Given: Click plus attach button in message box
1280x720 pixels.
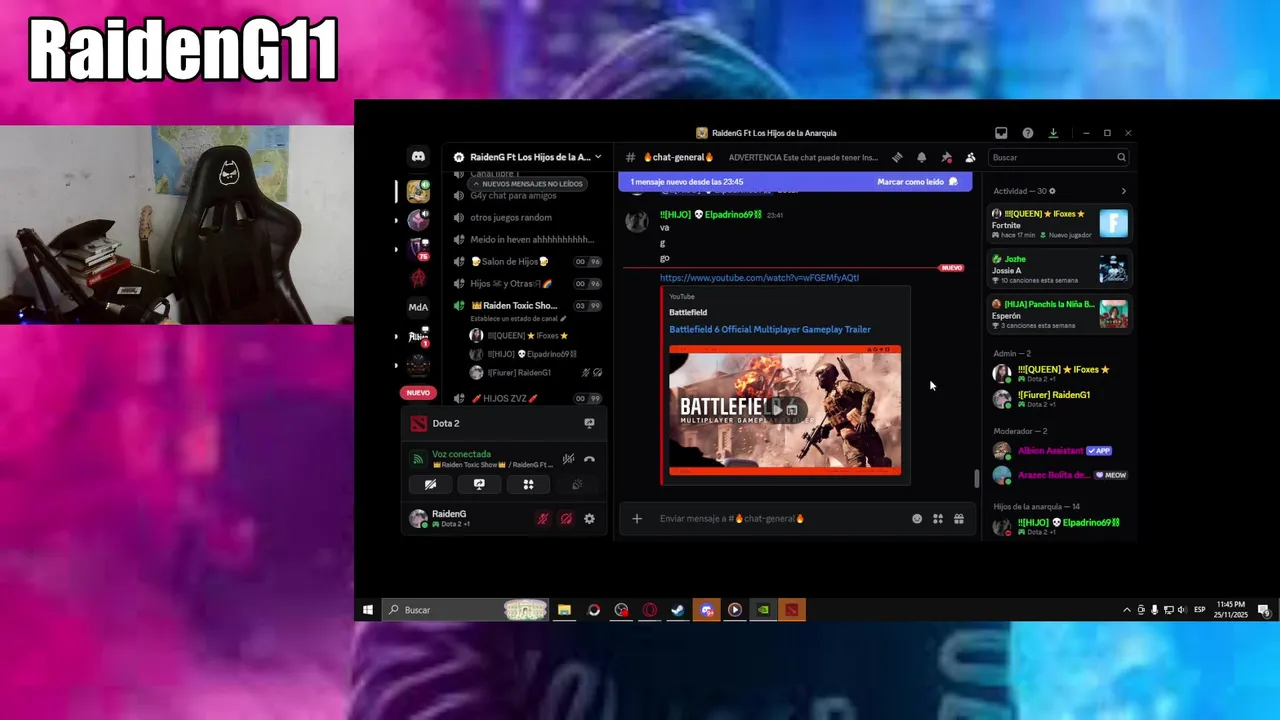Looking at the screenshot, I should click(x=637, y=518).
